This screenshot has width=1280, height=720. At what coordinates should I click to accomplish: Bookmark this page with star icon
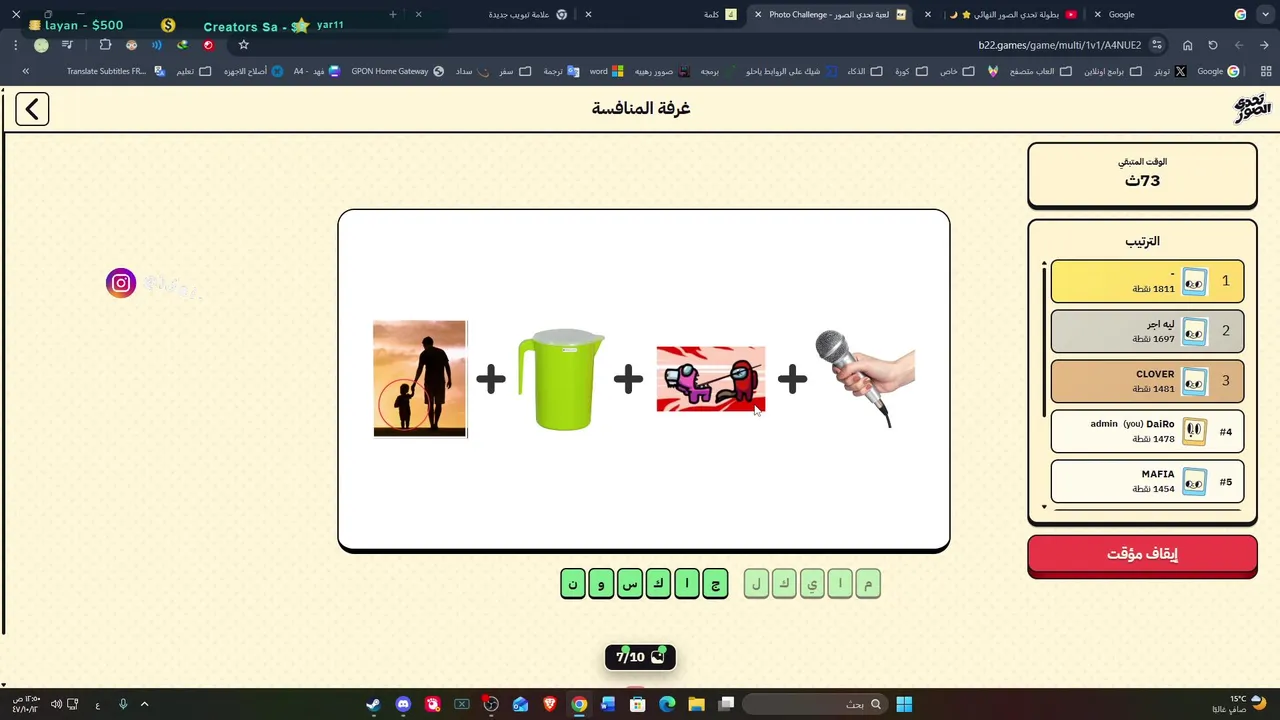point(243,45)
